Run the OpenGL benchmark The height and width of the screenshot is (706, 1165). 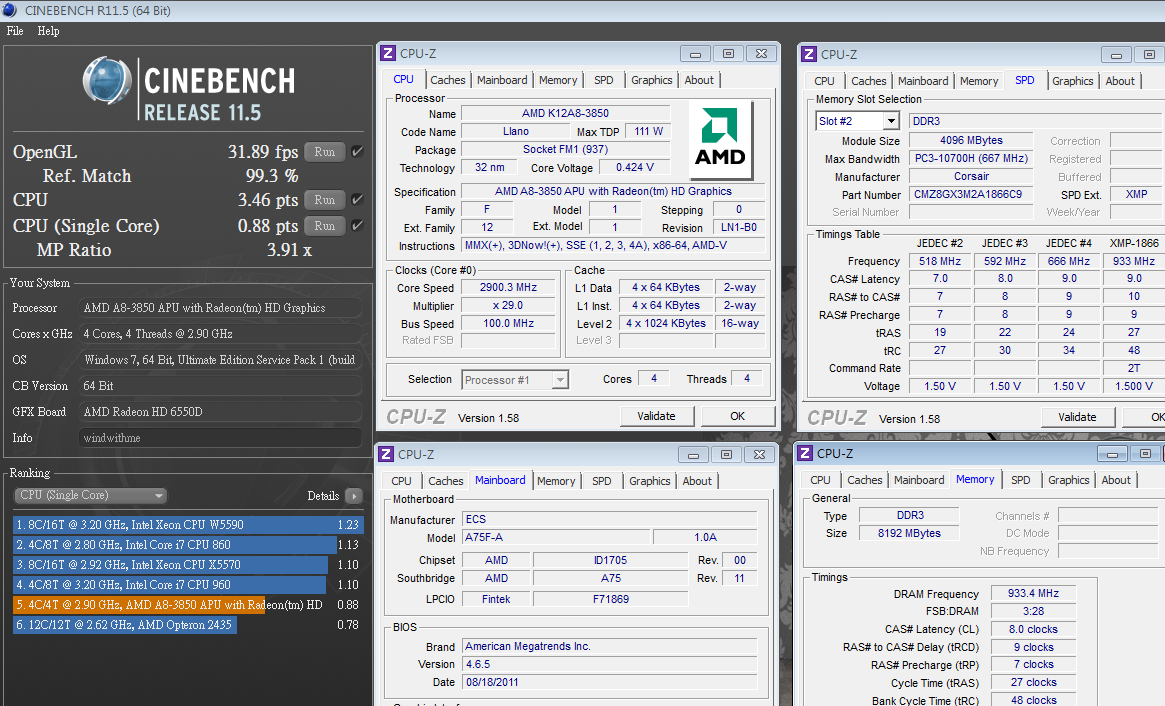pos(325,152)
